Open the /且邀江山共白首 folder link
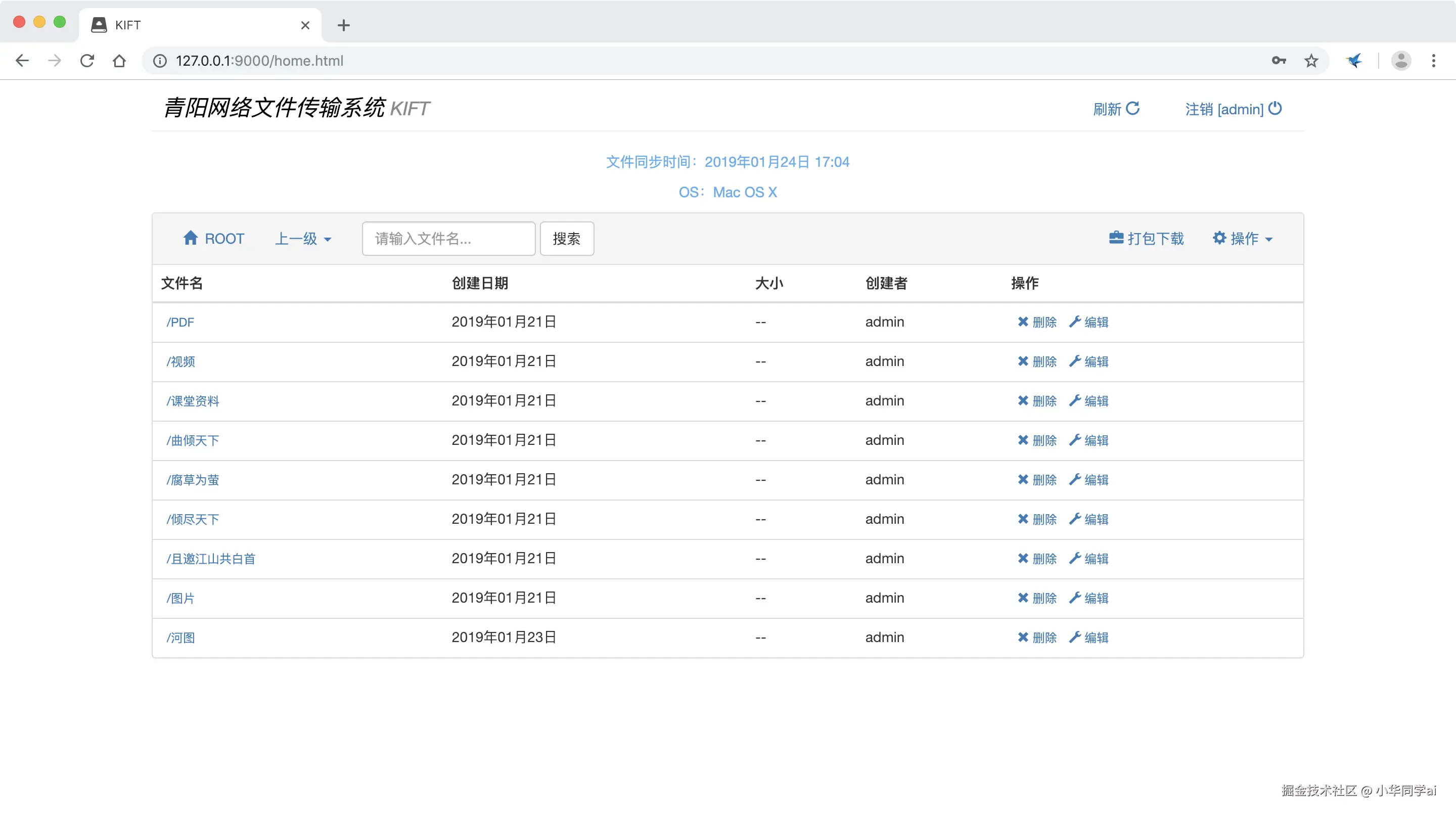The width and height of the screenshot is (1456, 817). tap(211, 559)
